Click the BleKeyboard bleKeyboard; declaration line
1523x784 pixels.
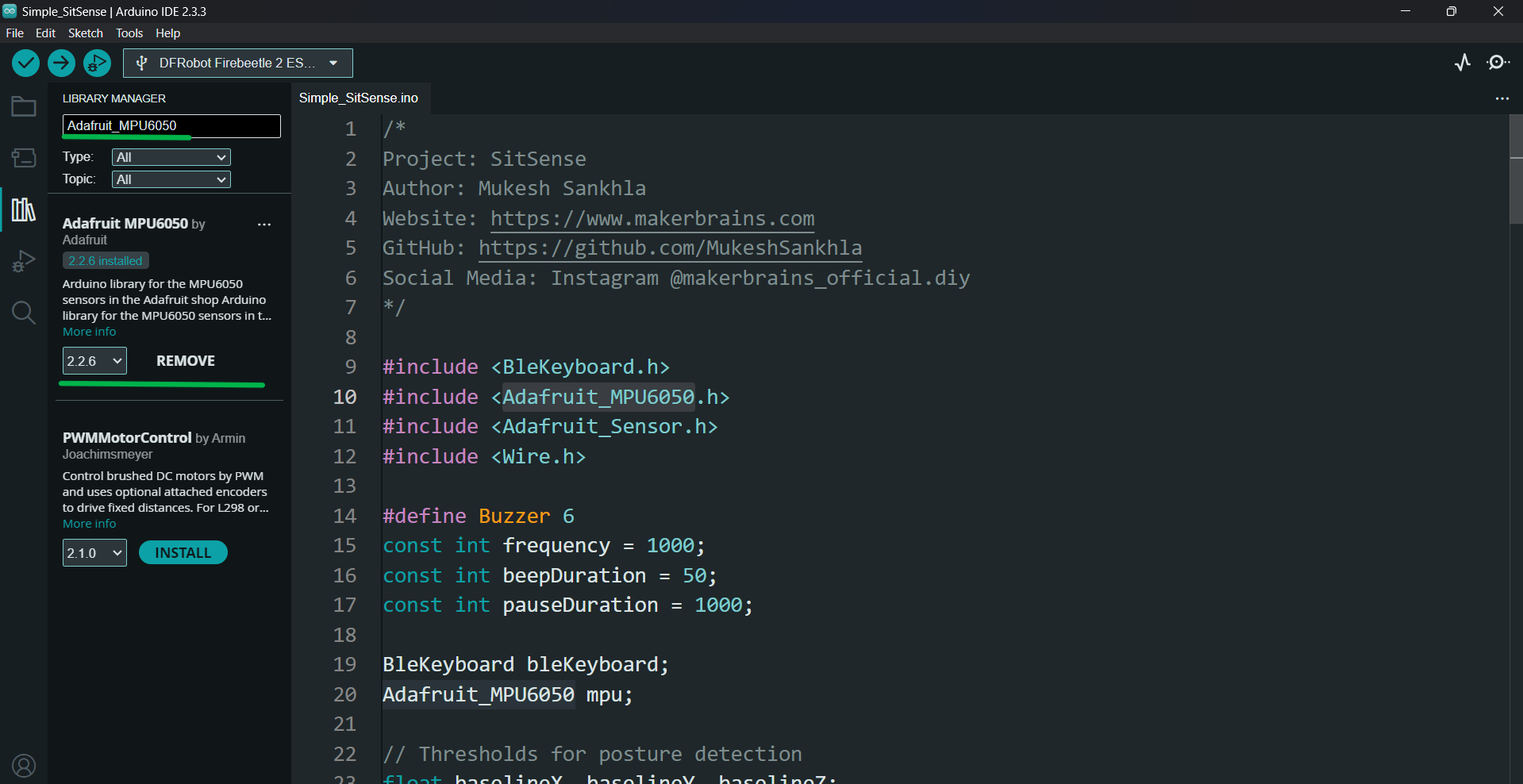tap(526, 664)
